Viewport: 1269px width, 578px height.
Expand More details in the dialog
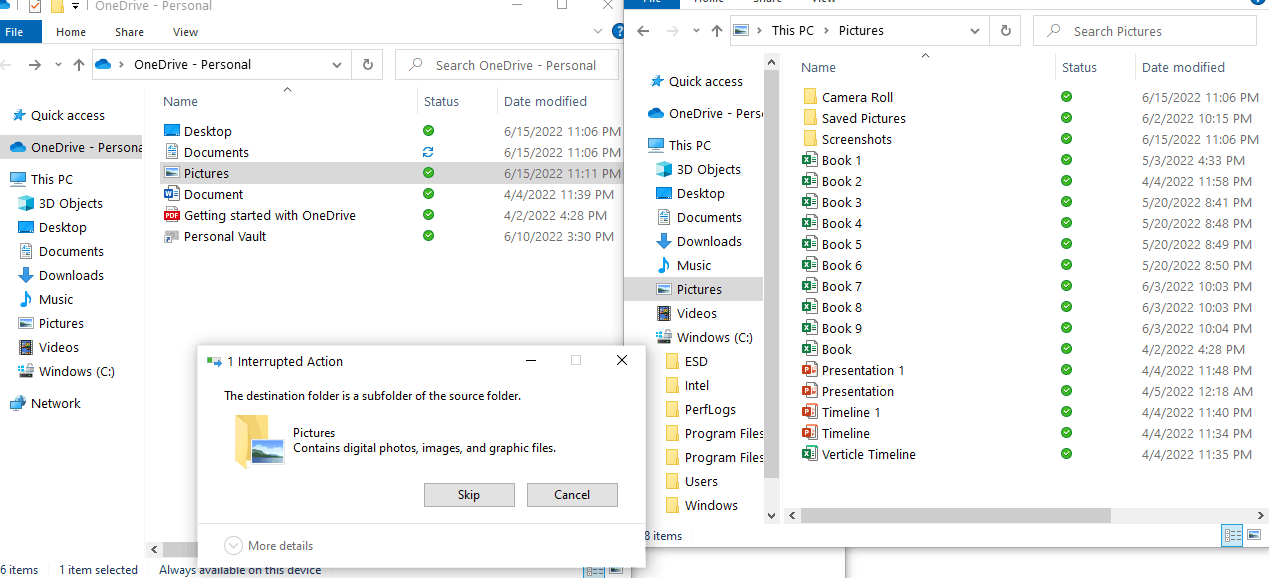[269, 546]
